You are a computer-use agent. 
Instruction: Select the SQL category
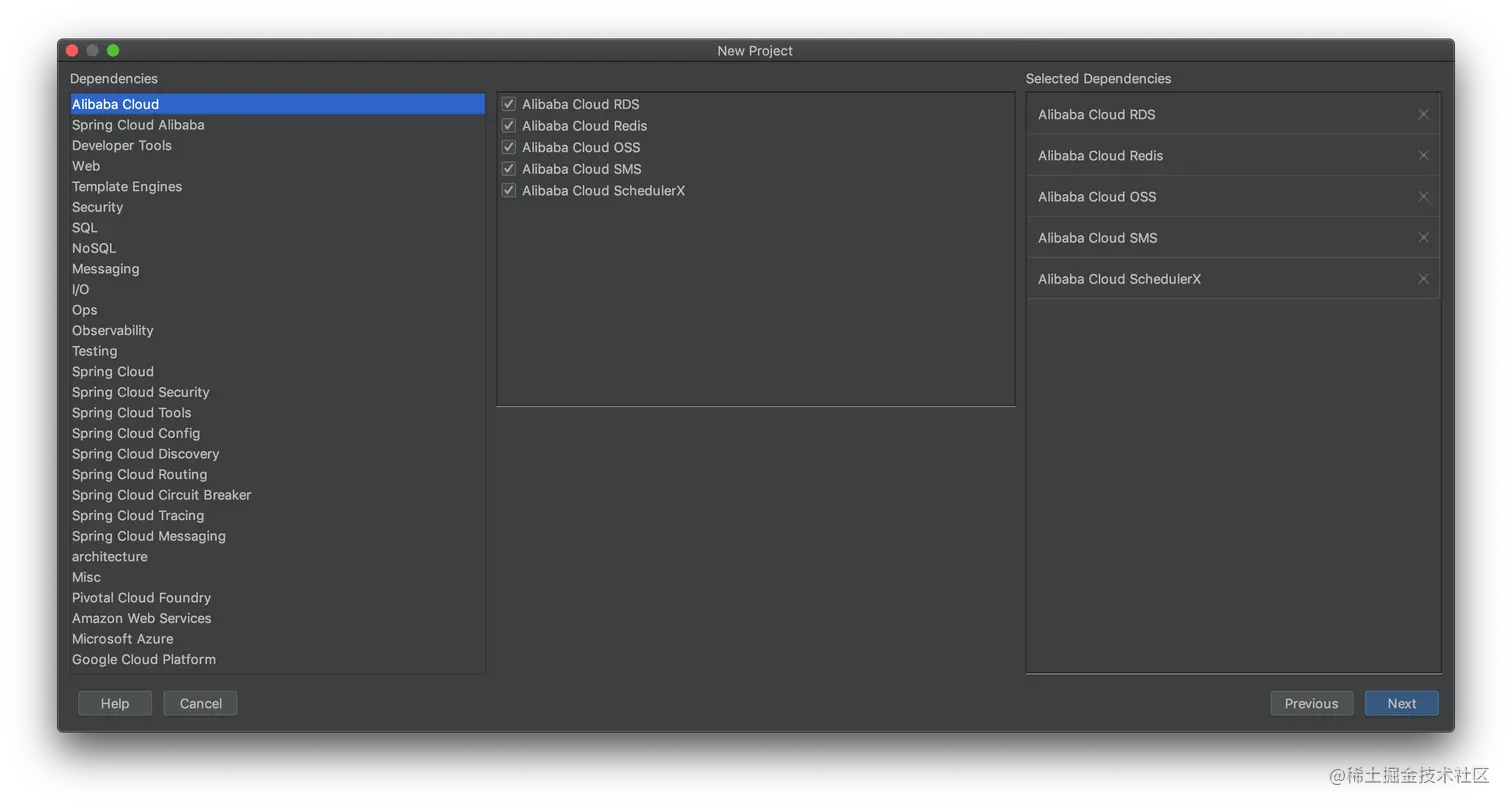[277, 227]
